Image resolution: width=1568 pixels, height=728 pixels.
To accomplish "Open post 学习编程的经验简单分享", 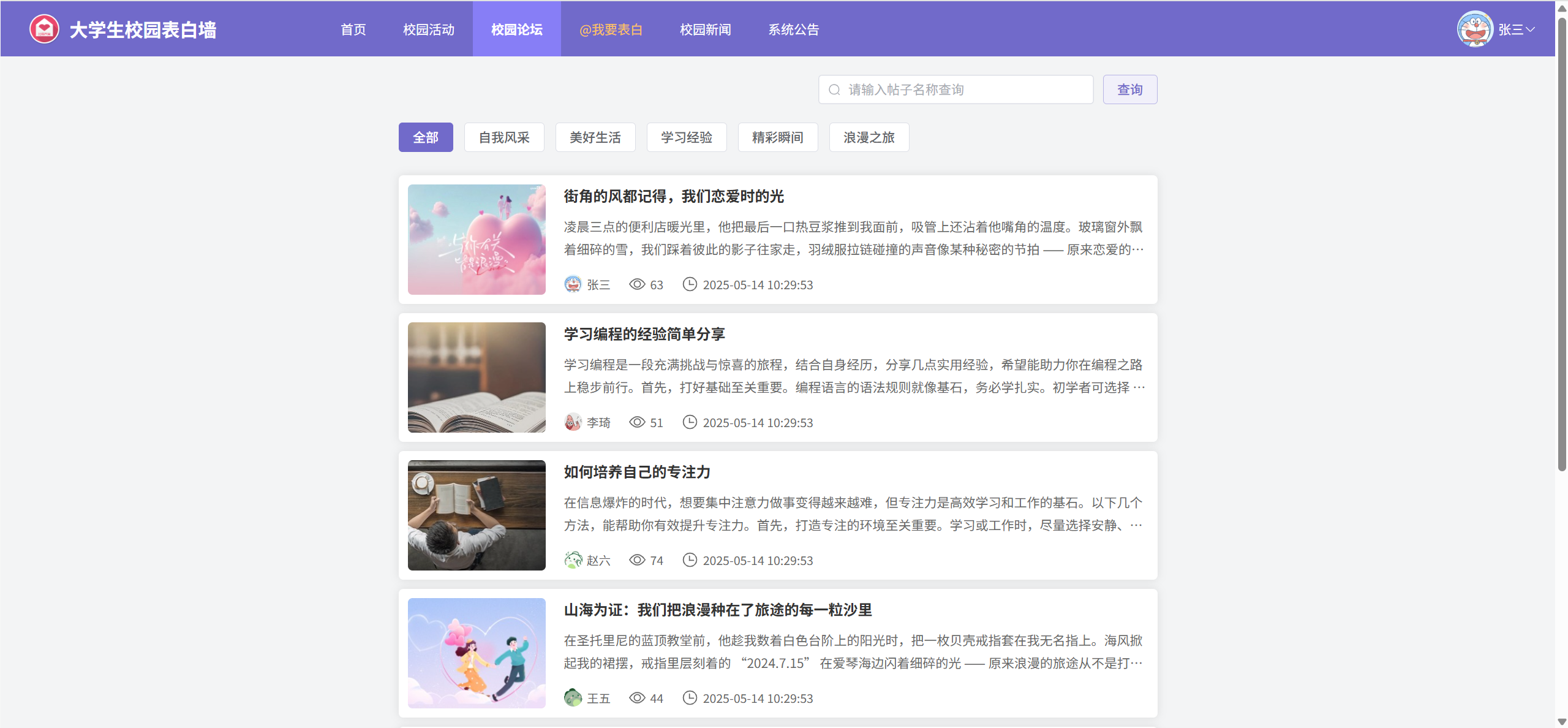I will 644,334.
